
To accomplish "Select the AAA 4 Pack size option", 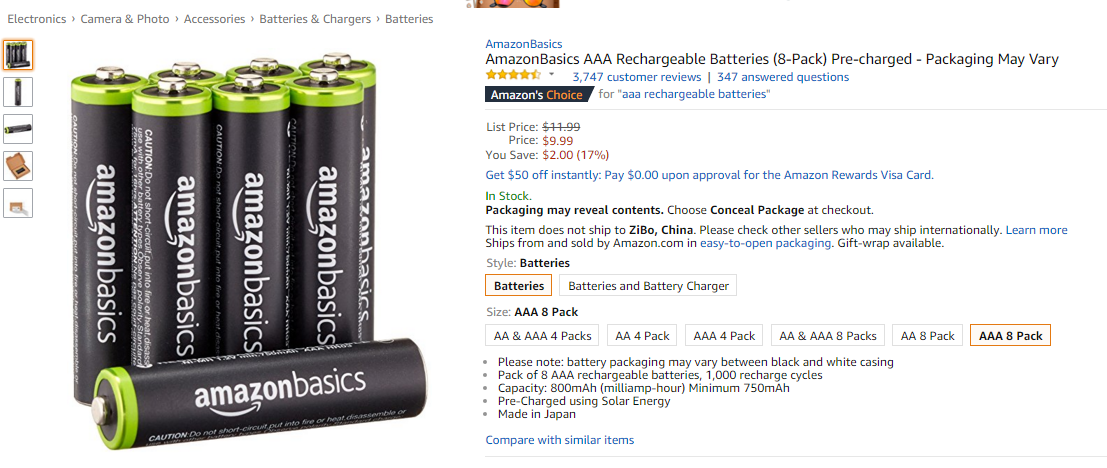I will pos(724,335).
